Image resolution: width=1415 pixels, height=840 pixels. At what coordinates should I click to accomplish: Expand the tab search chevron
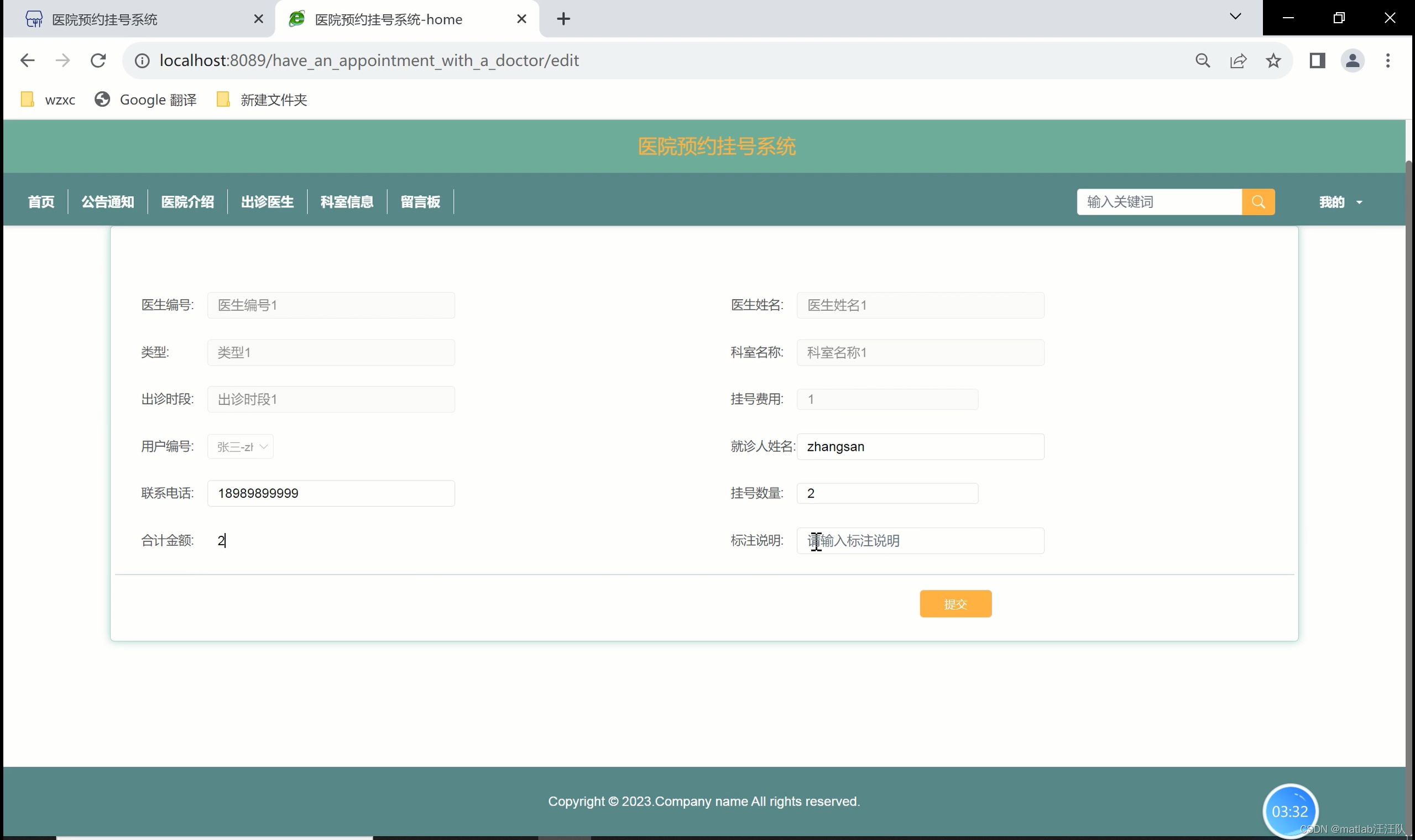coord(1235,17)
